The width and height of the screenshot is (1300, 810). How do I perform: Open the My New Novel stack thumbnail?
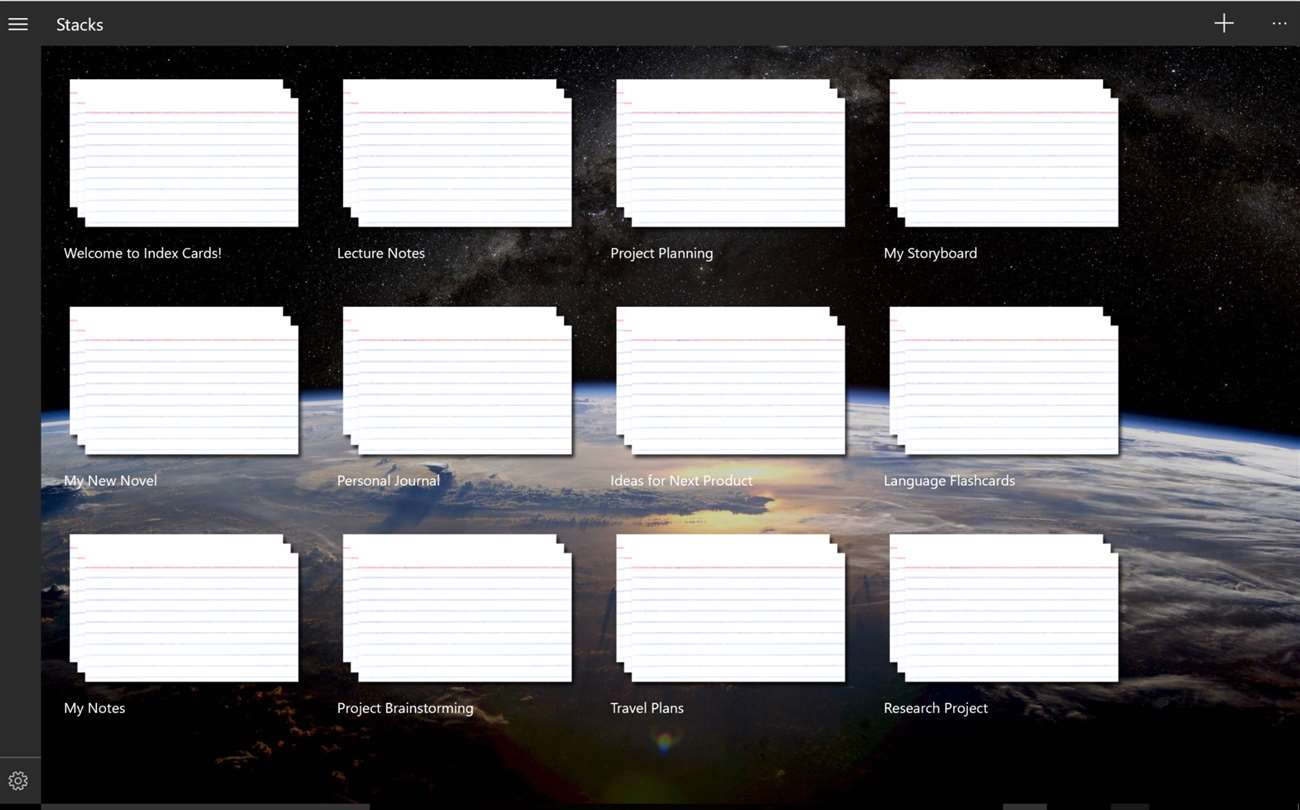pyautogui.click(x=184, y=380)
